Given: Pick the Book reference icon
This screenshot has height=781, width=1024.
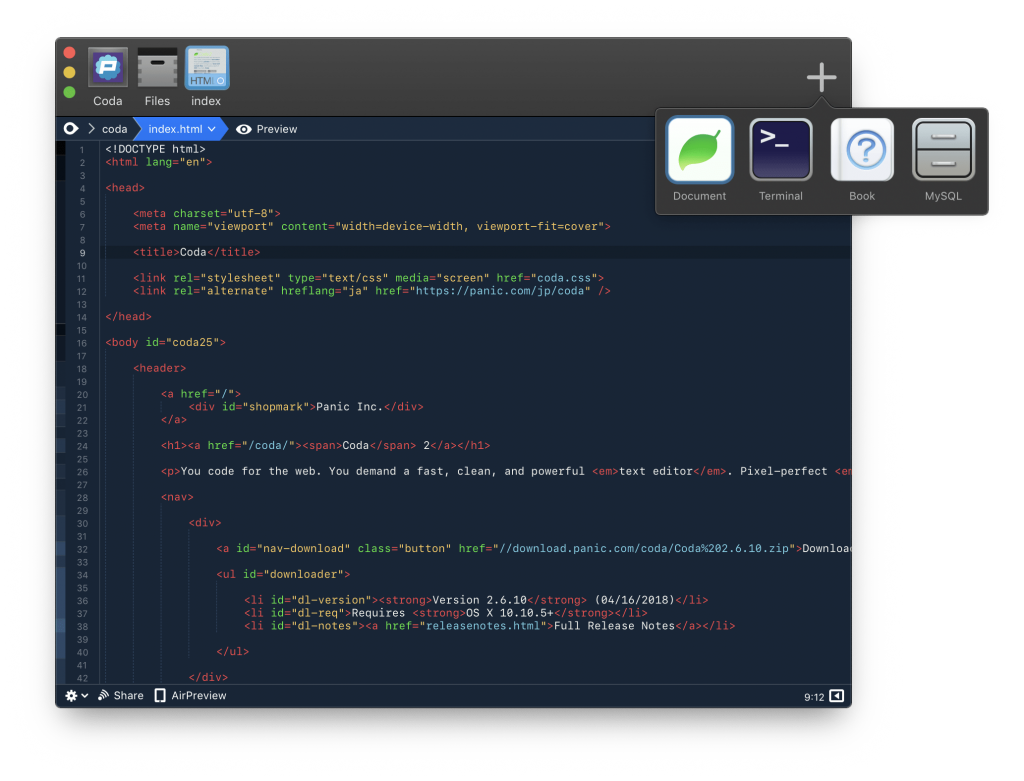Looking at the screenshot, I should 862,150.
